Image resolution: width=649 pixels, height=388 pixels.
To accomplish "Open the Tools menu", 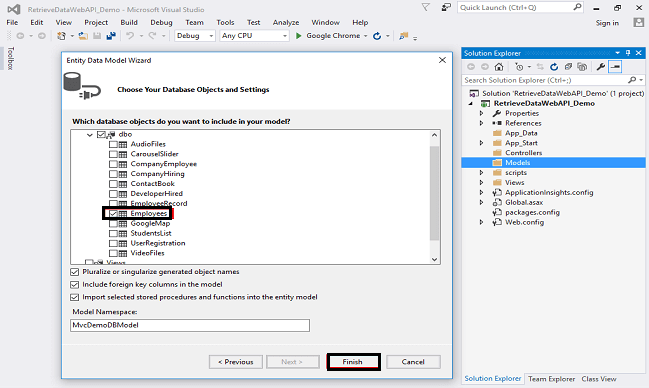I will coord(225,22).
